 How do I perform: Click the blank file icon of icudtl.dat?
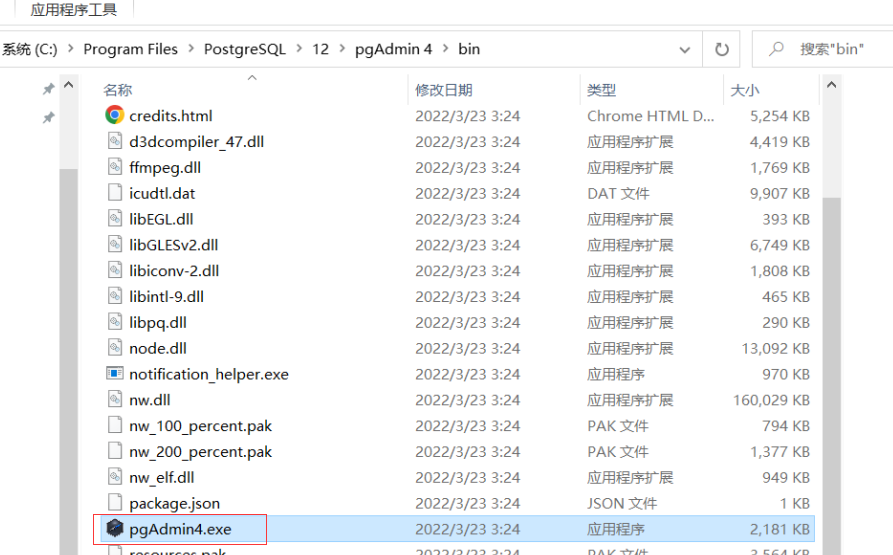114,193
